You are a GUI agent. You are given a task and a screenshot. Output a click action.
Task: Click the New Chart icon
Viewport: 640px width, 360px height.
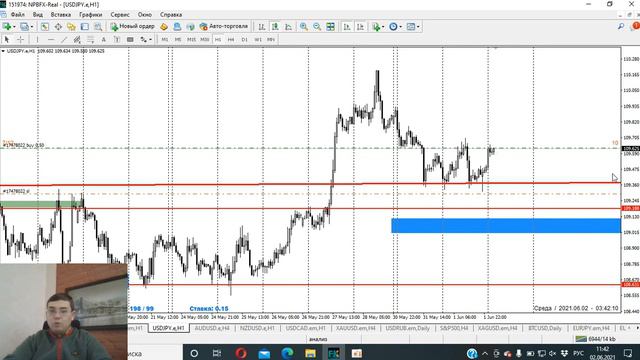[7, 27]
